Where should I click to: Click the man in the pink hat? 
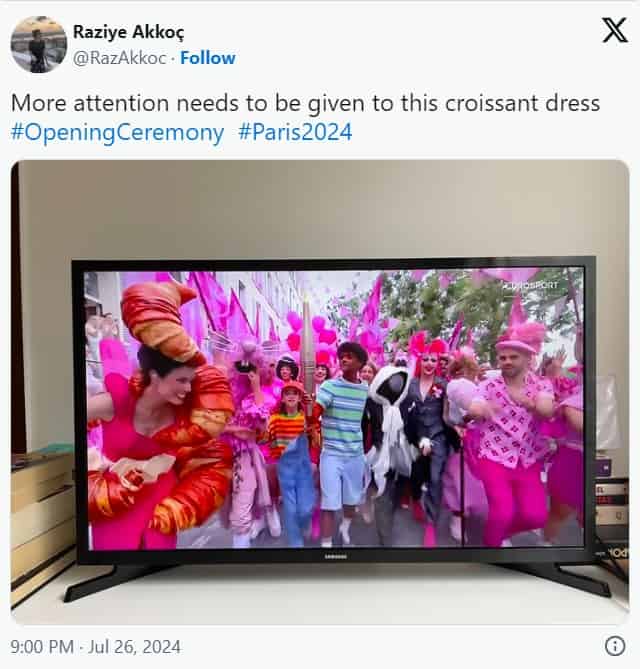(514, 427)
